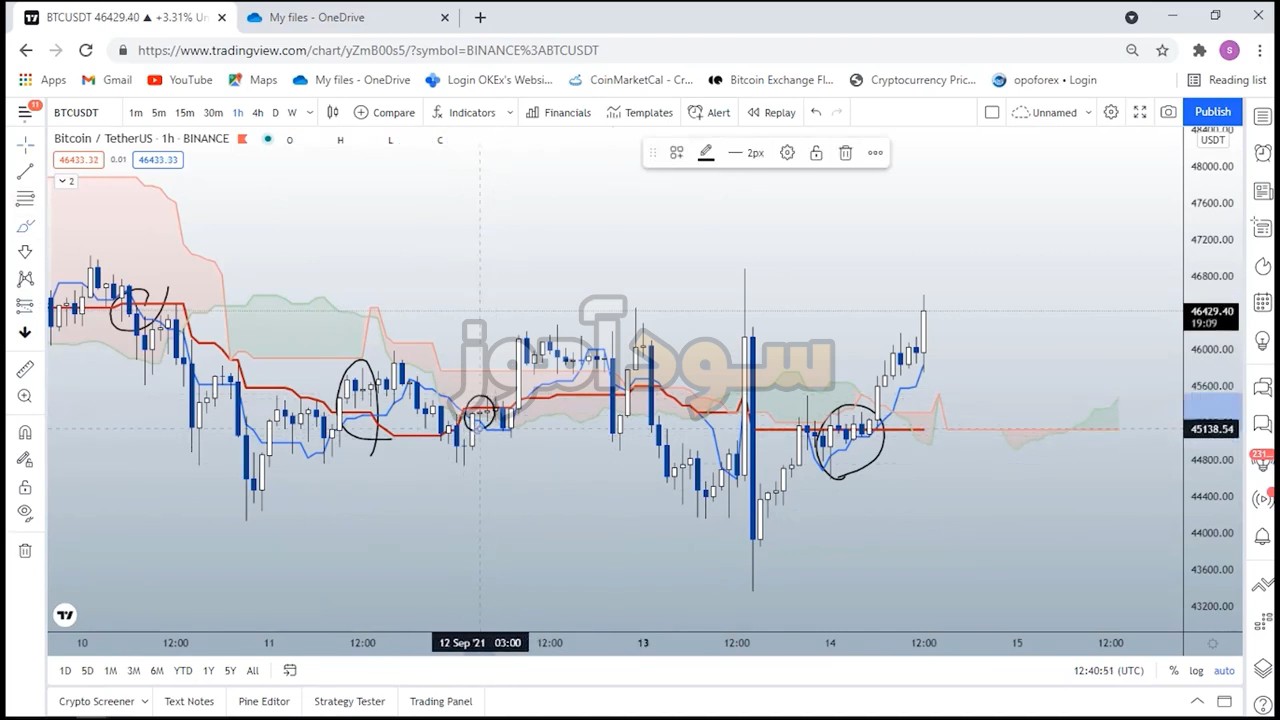Start bar Replay mode
Image resolution: width=1280 pixels, height=720 pixels.
(771, 112)
